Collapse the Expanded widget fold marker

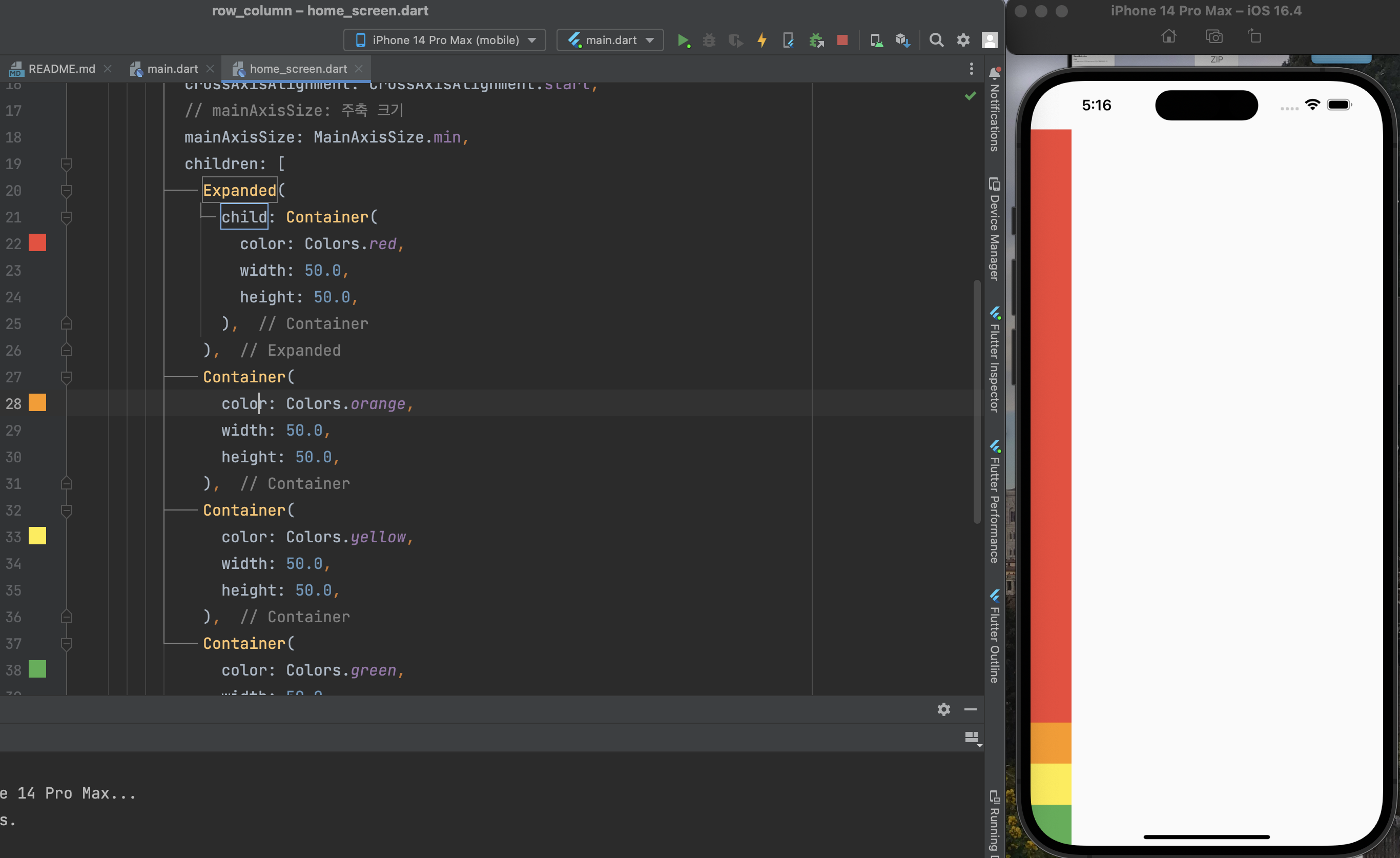(67, 191)
